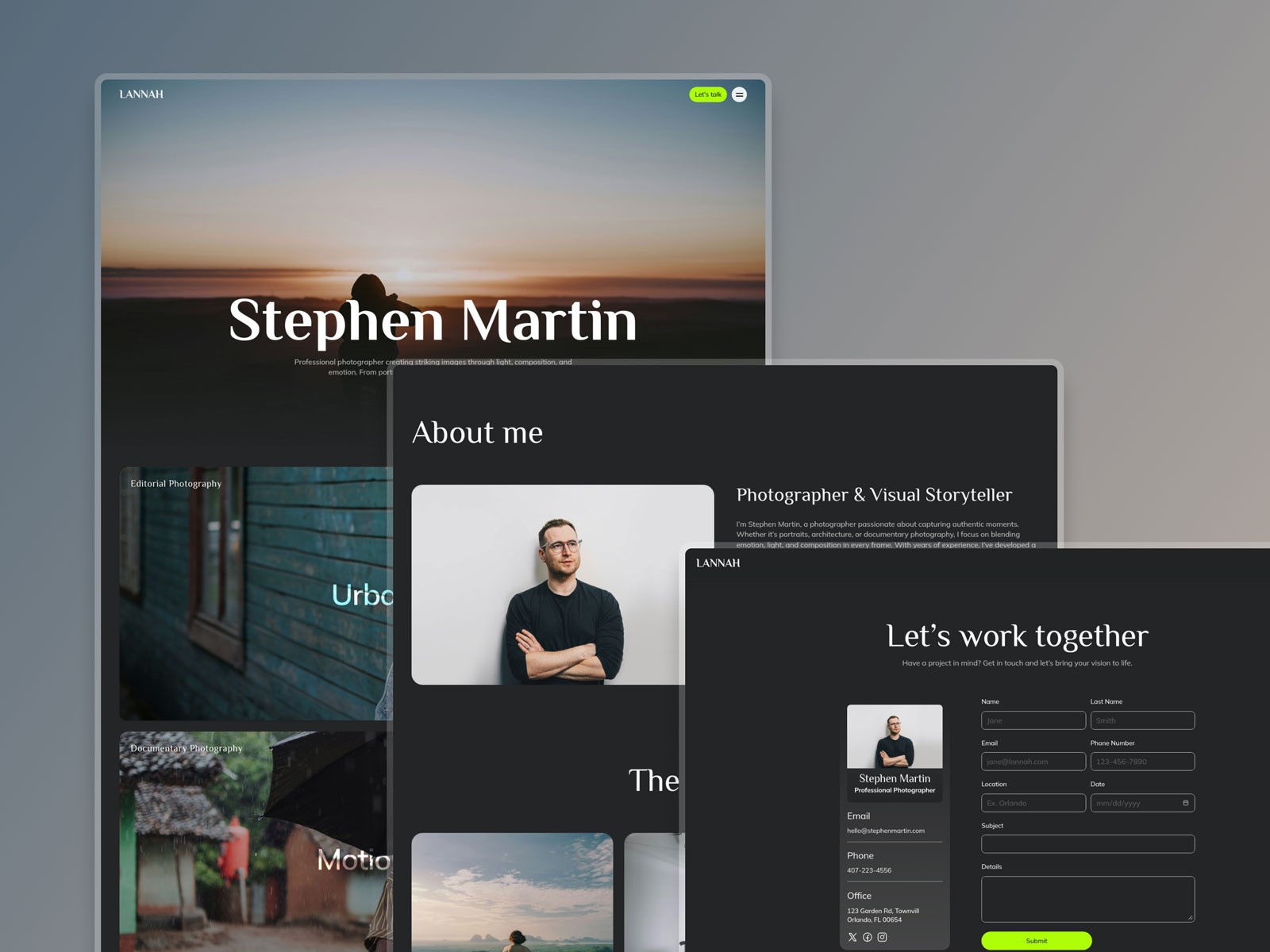Submit the contact form
This screenshot has width=1270, height=952.
click(1037, 941)
